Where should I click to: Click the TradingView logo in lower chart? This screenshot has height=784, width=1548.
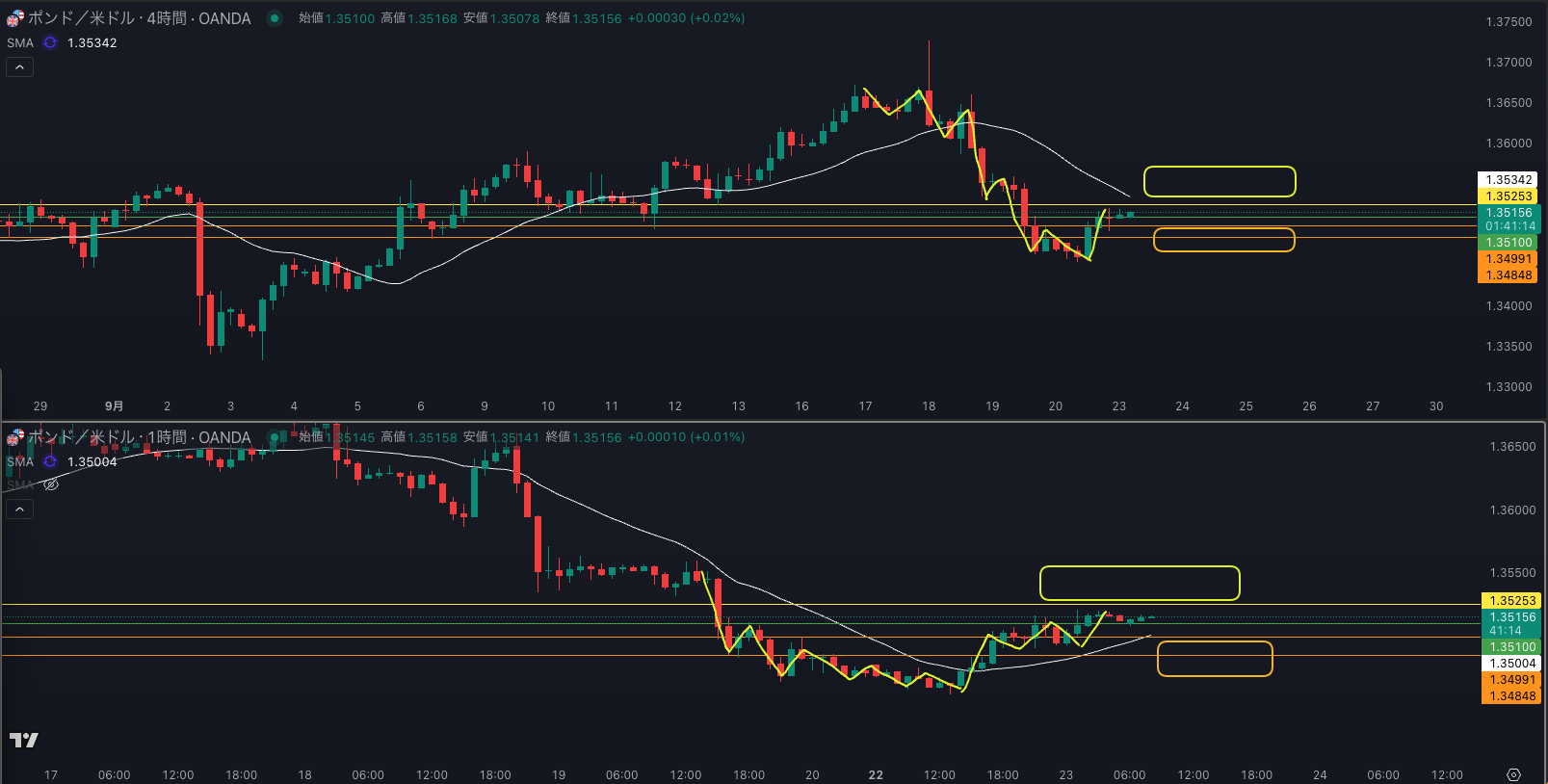click(24, 740)
